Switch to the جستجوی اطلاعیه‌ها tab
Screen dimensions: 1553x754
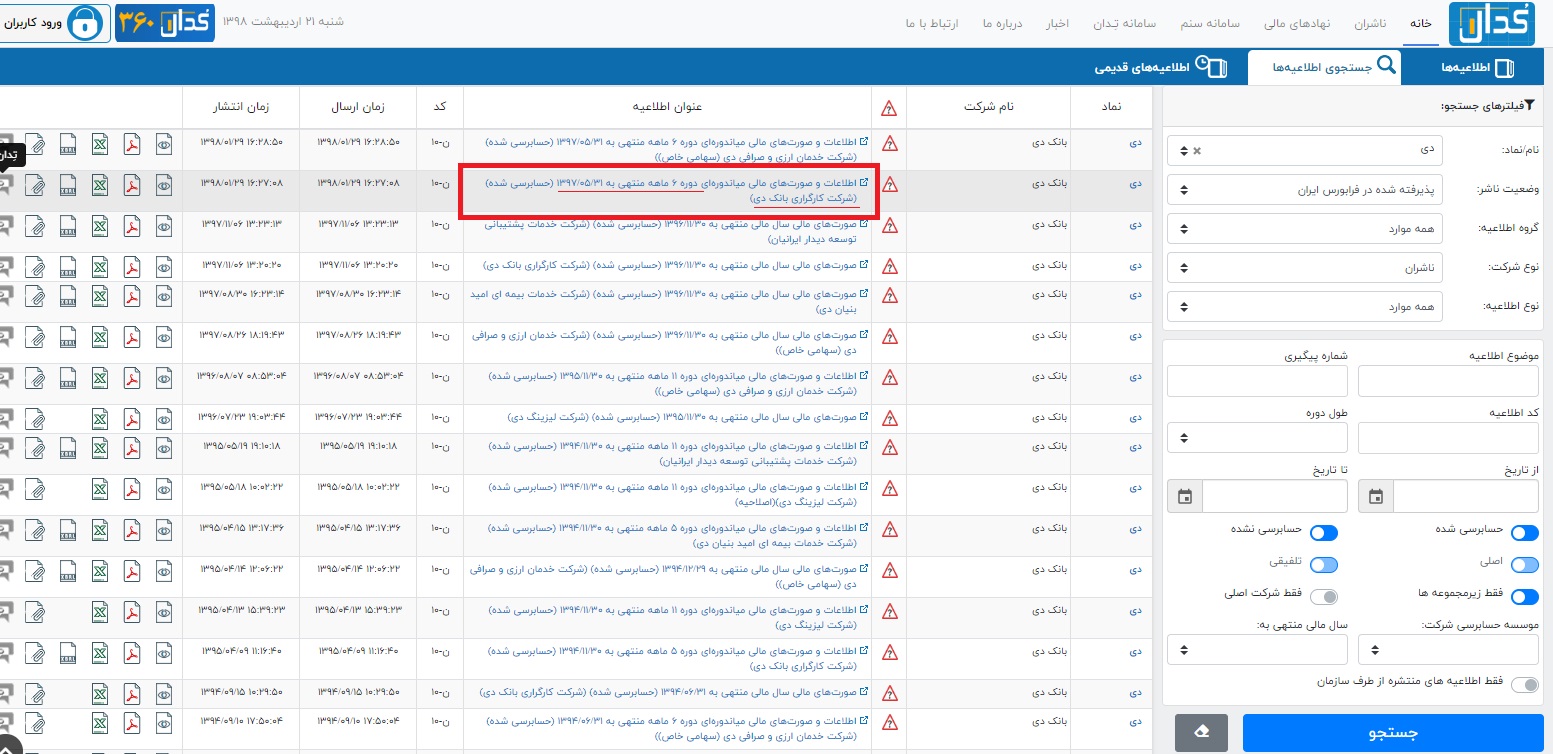tap(1324, 67)
